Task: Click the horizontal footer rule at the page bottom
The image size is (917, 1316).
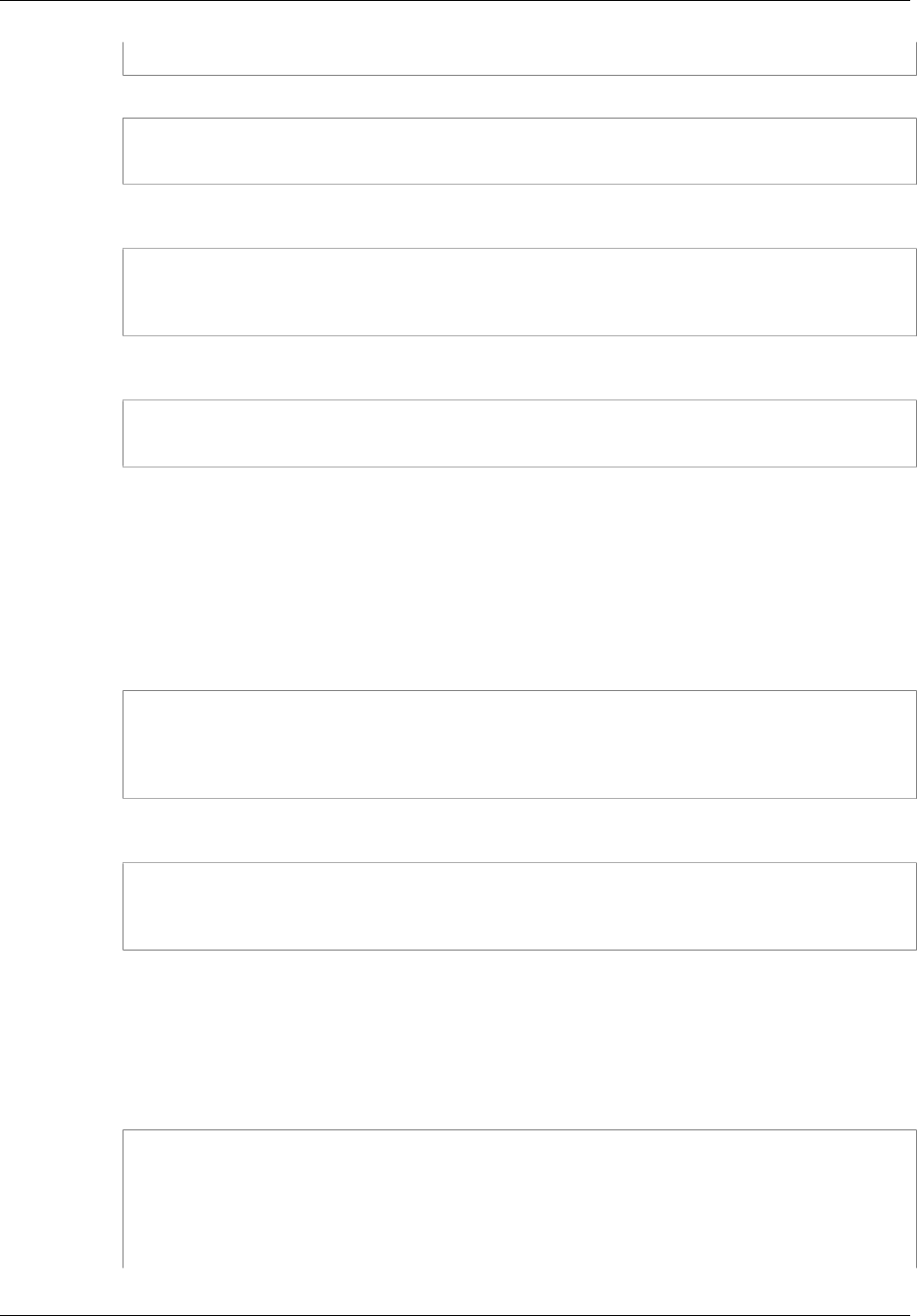Action: pyautogui.click(x=458, y=1314)
